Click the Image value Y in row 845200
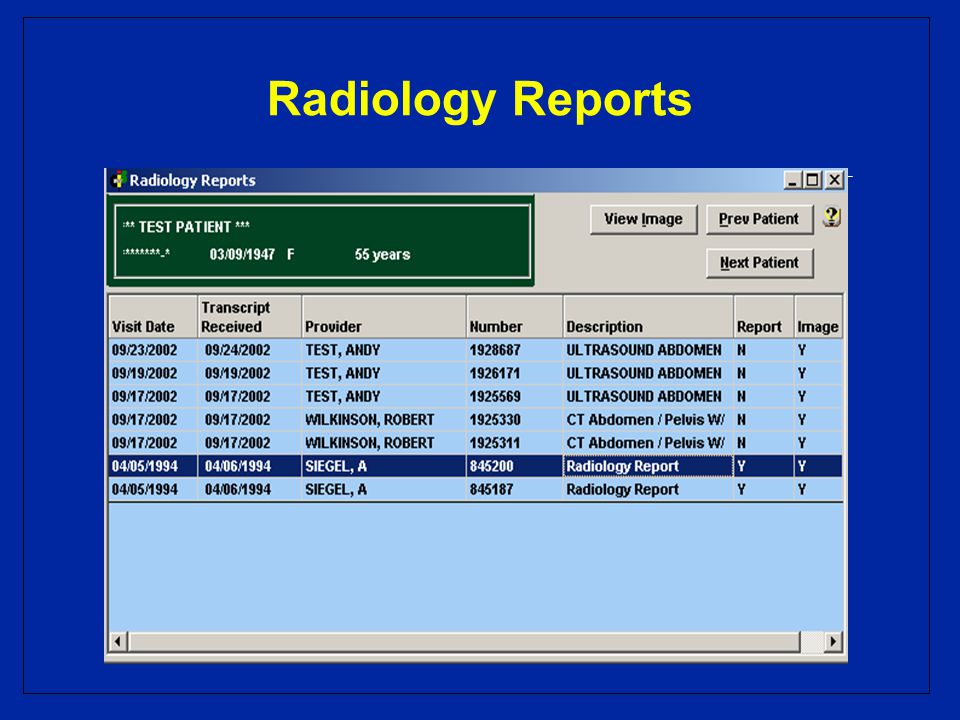The image size is (960, 720). coord(802,467)
